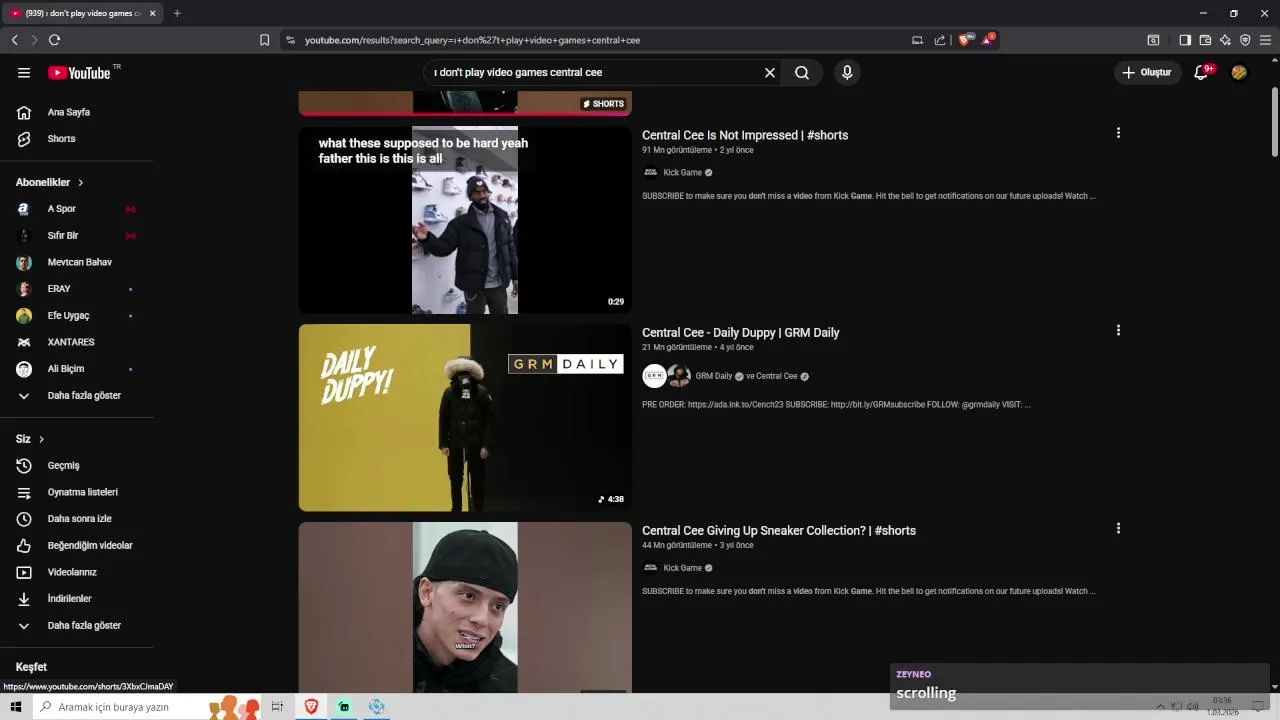Click the Daily Duppy video thumbnail
This screenshot has height=720, width=1280.
tap(465, 418)
